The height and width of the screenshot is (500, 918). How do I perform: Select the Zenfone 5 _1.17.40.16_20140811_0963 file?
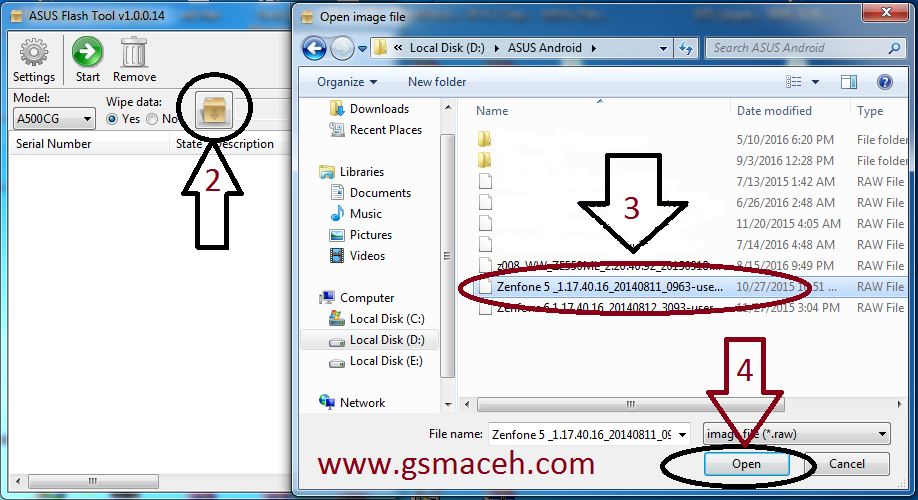pyautogui.click(x=691, y=287)
